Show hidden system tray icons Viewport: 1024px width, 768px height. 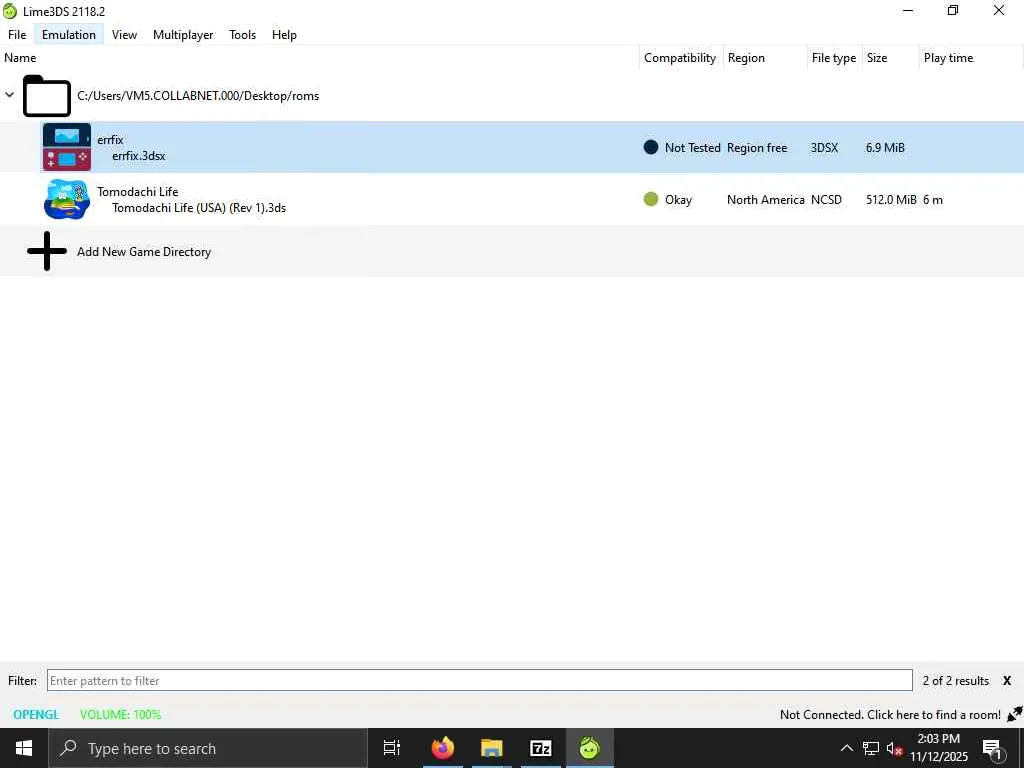coord(846,748)
